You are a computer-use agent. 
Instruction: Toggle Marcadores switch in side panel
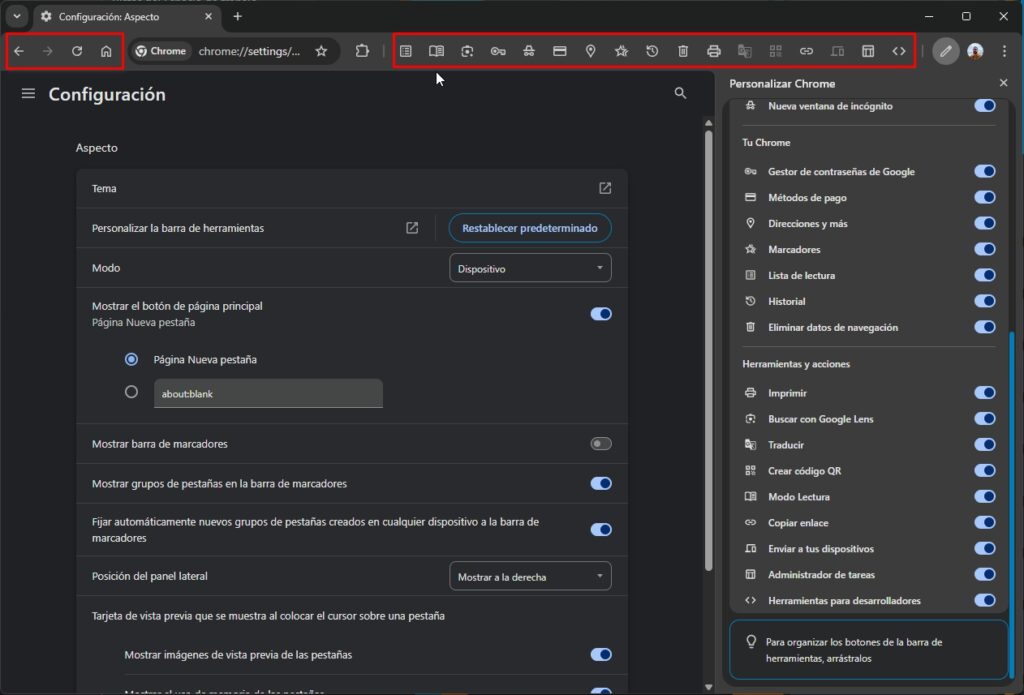[985, 249]
